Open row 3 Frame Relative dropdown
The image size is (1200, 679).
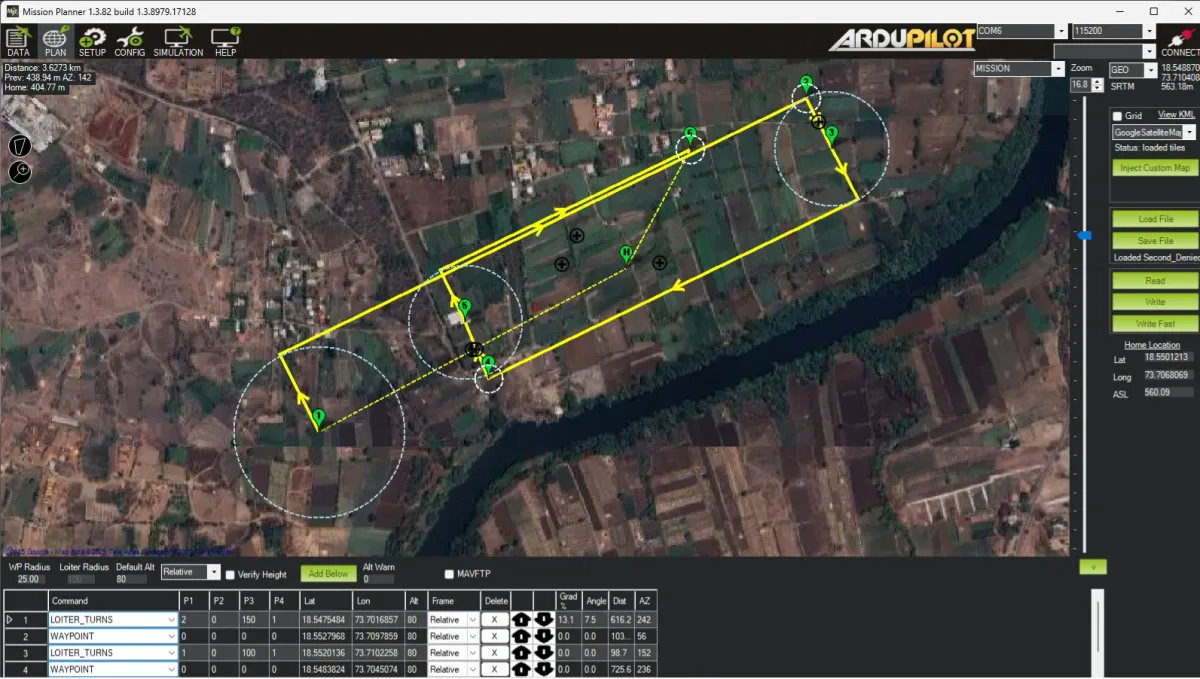pos(453,653)
